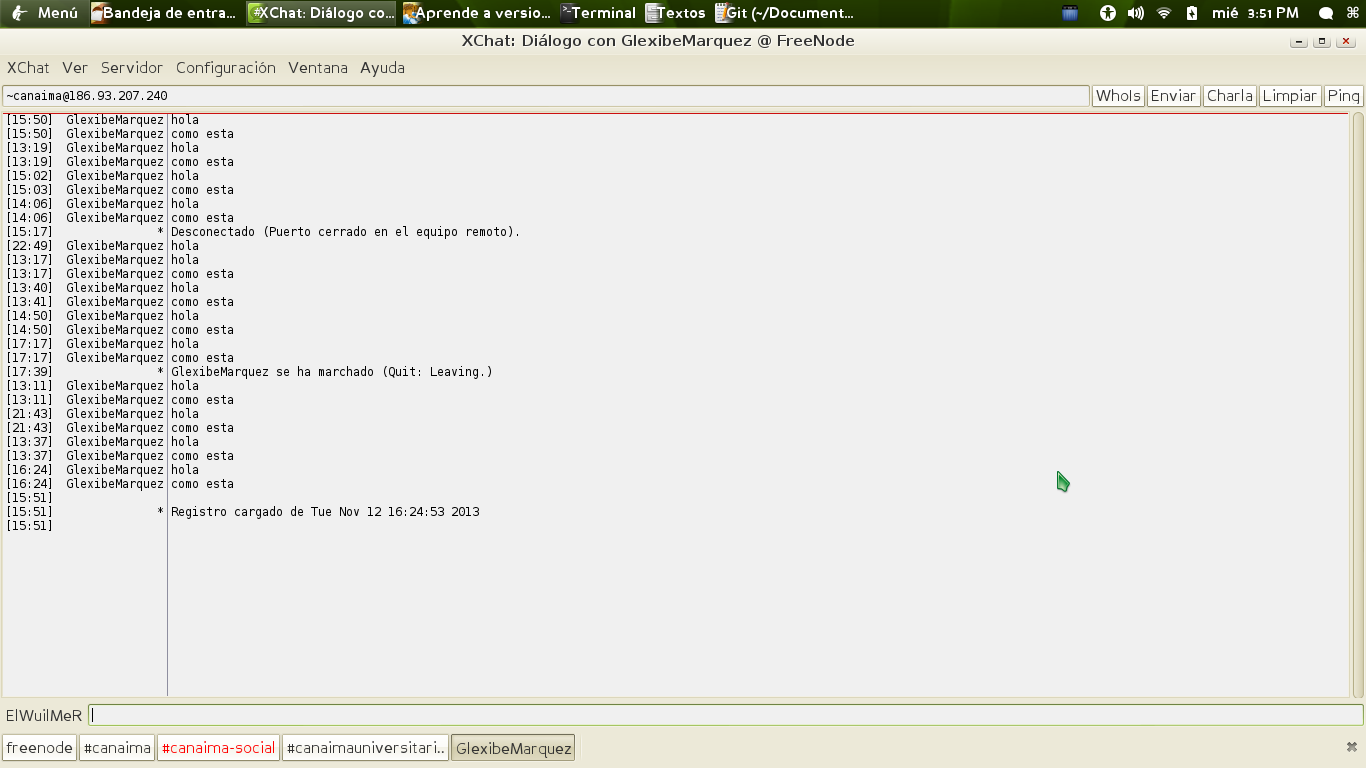Image resolution: width=1366 pixels, height=768 pixels.
Task: Open the Menú launcher icon
Action: tap(18, 13)
